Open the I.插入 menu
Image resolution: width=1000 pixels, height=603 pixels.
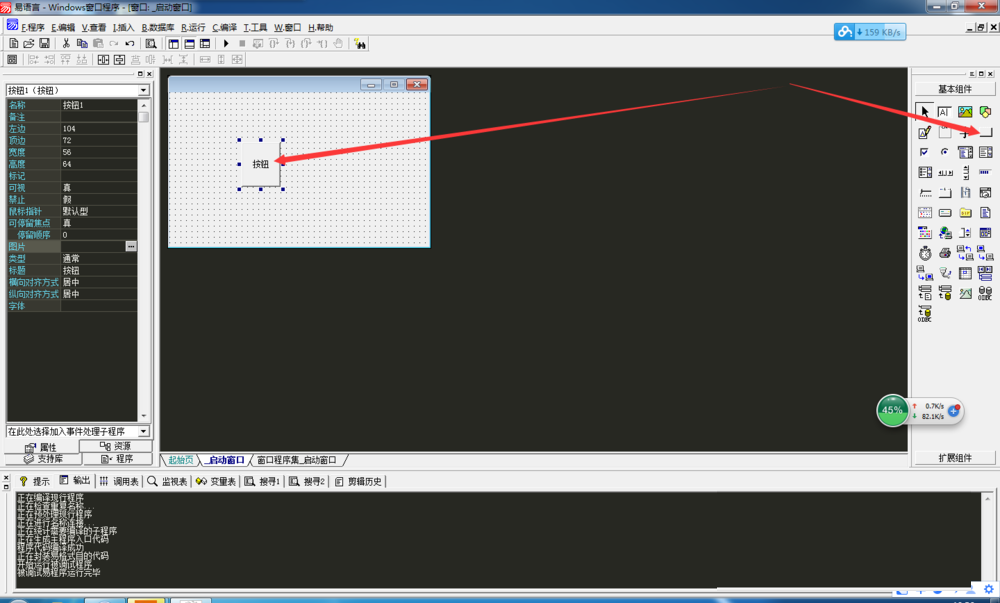coord(124,27)
